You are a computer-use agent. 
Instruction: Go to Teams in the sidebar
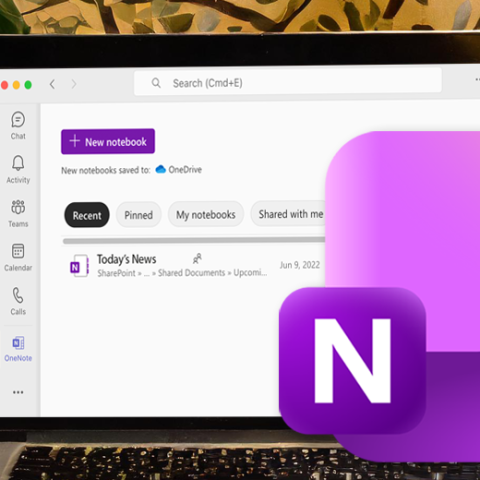(18, 213)
